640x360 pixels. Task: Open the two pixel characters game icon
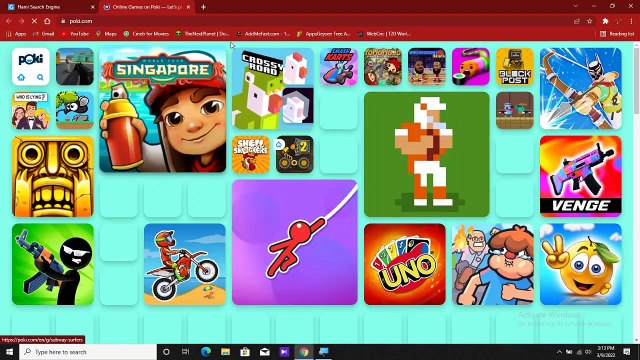click(x=515, y=110)
